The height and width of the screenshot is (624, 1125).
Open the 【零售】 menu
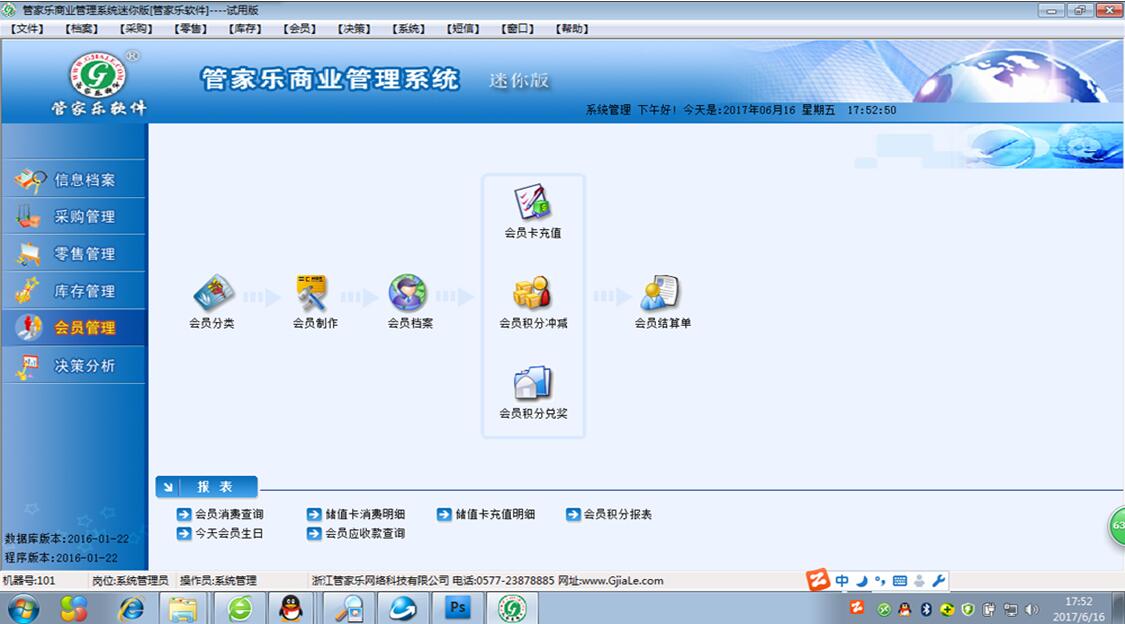tap(191, 29)
